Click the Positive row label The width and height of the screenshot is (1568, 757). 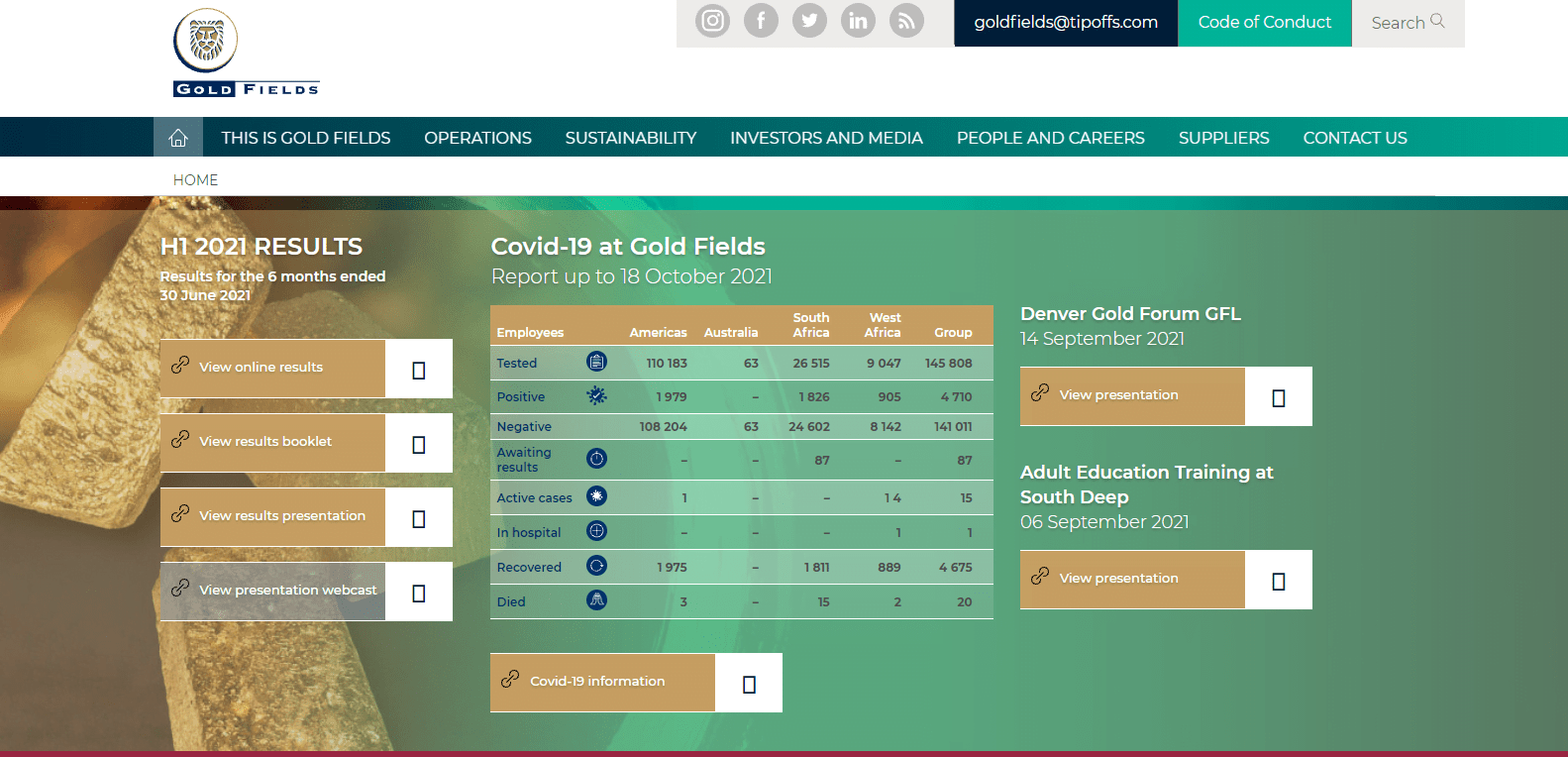(521, 396)
